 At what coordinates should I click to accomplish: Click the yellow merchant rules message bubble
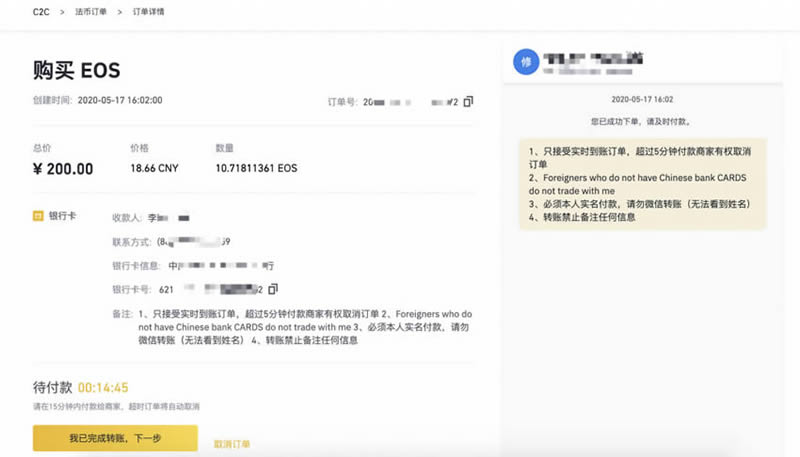tap(642, 183)
